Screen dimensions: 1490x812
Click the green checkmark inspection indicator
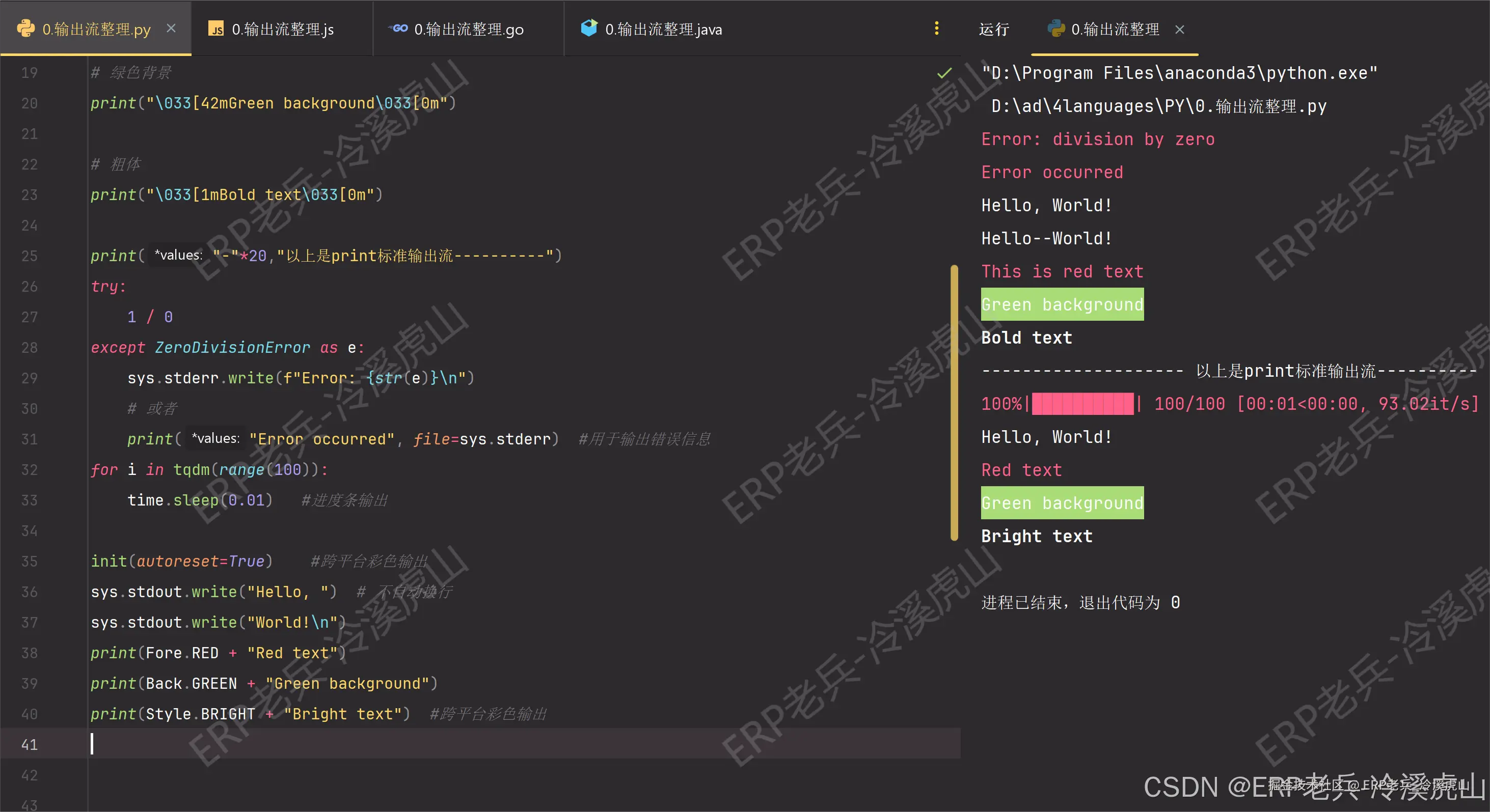click(944, 73)
